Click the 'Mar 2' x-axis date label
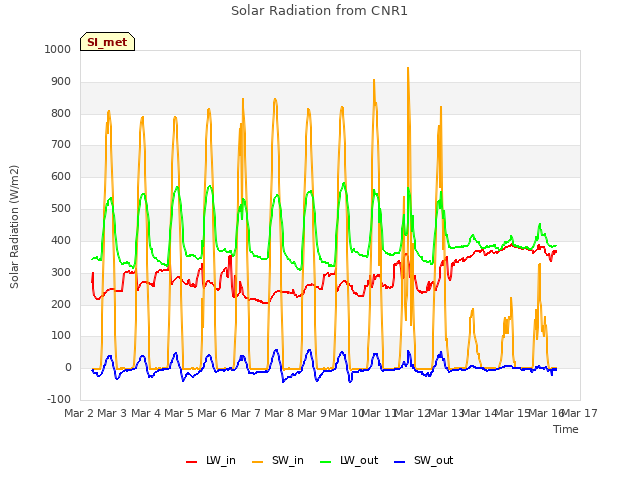The image size is (640, 480). click(x=79, y=413)
